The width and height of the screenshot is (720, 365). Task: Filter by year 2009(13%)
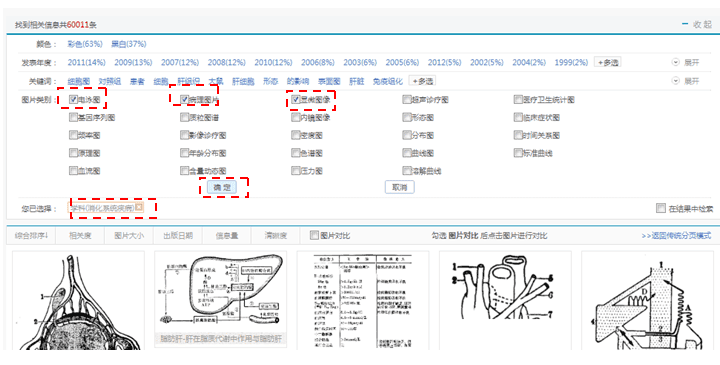(x=133, y=62)
